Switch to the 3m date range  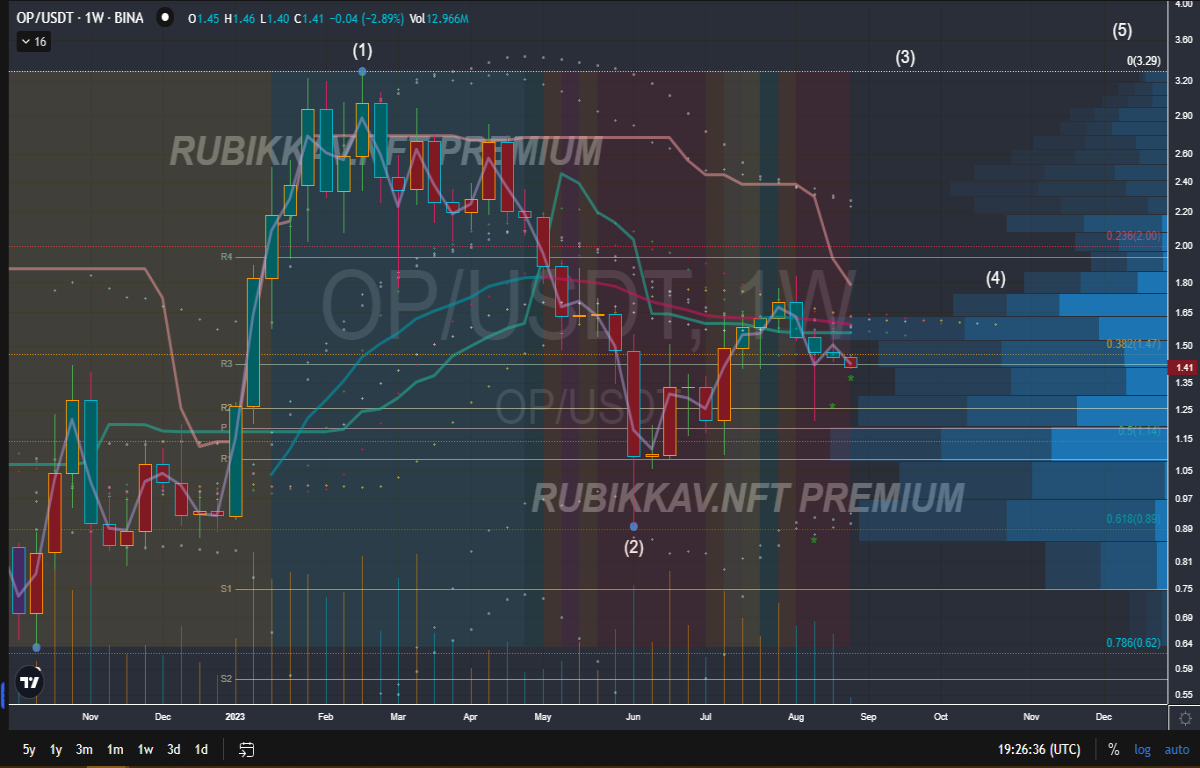click(x=85, y=749)
